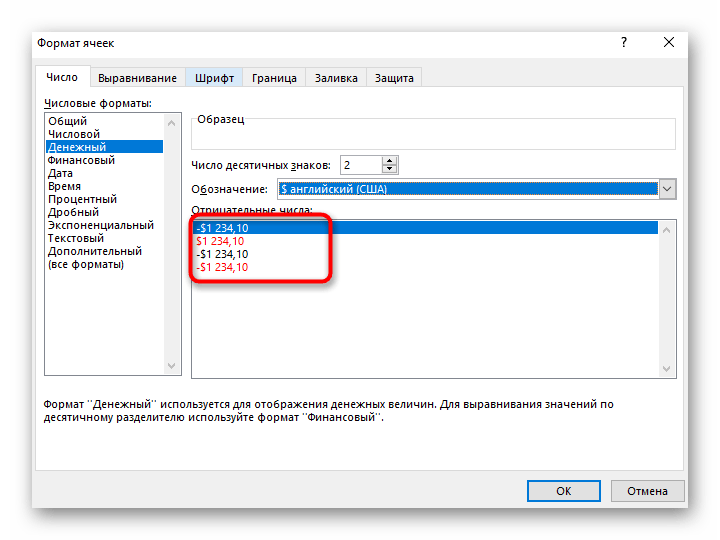Select the Процентный format
The width and height of the screenshot is (720, 540).
104,199
